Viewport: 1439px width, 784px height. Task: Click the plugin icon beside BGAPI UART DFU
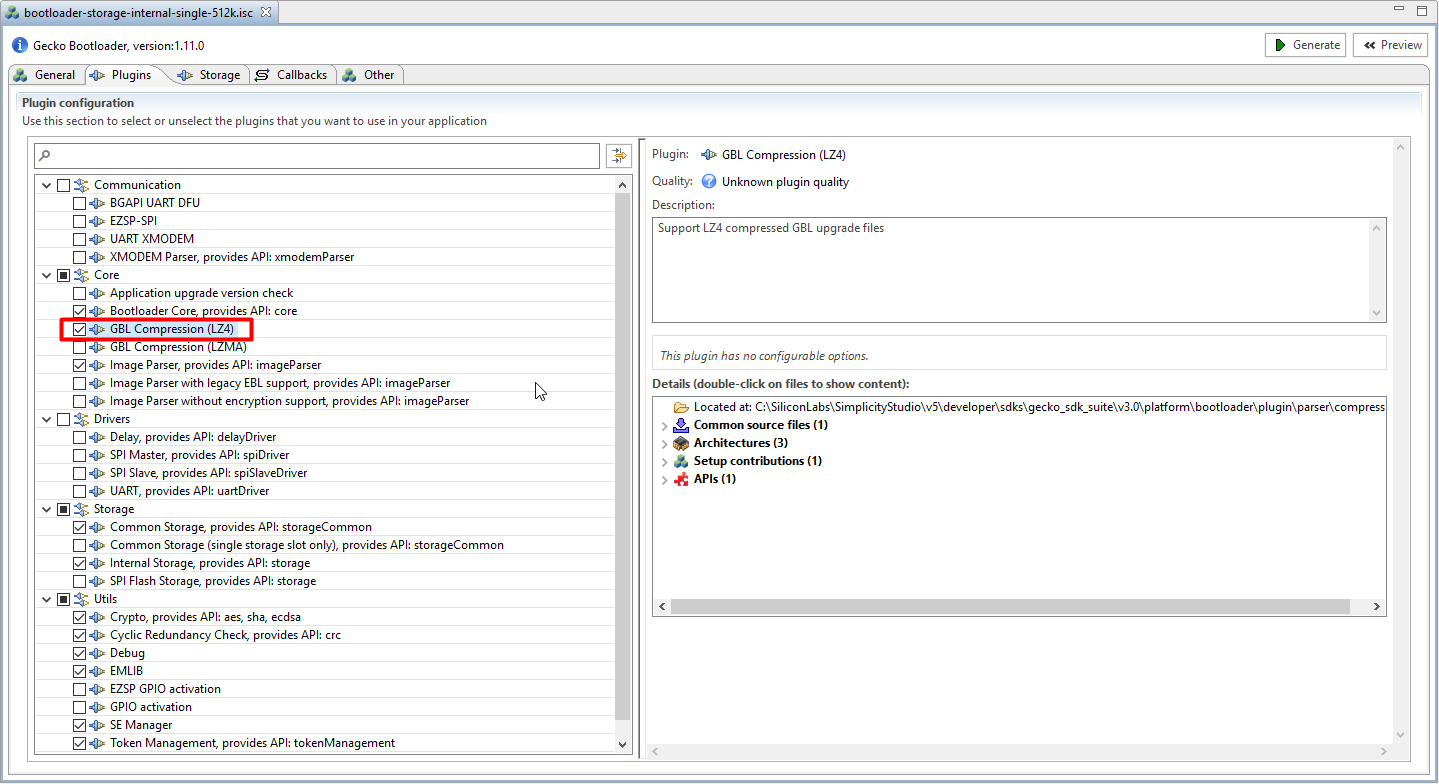pos(97,203)
